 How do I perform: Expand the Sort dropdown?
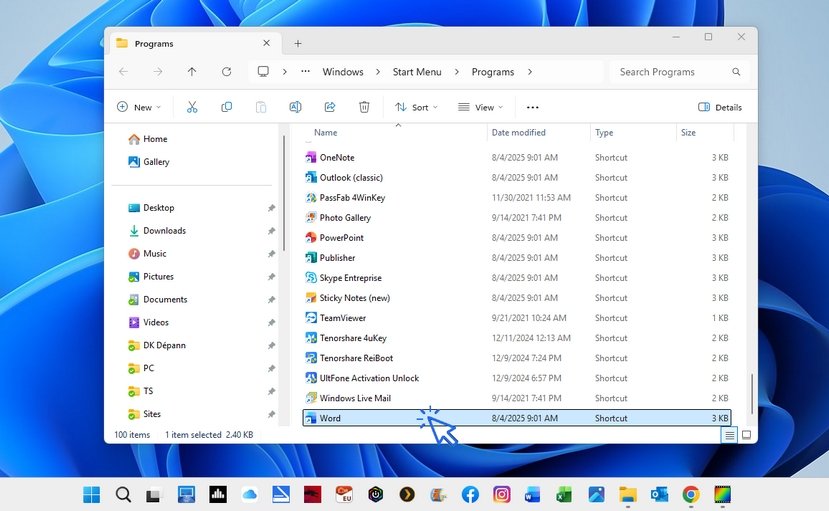(416, 107)
